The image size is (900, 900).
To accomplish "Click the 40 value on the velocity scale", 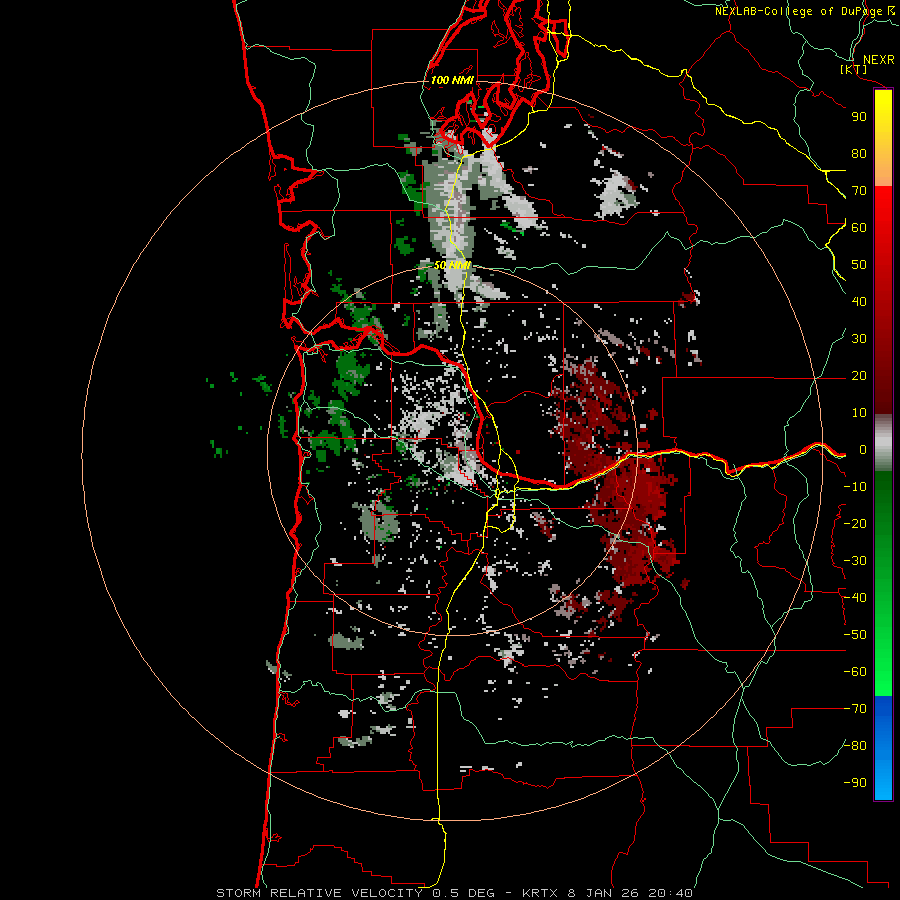I will (x=859, y=302).
